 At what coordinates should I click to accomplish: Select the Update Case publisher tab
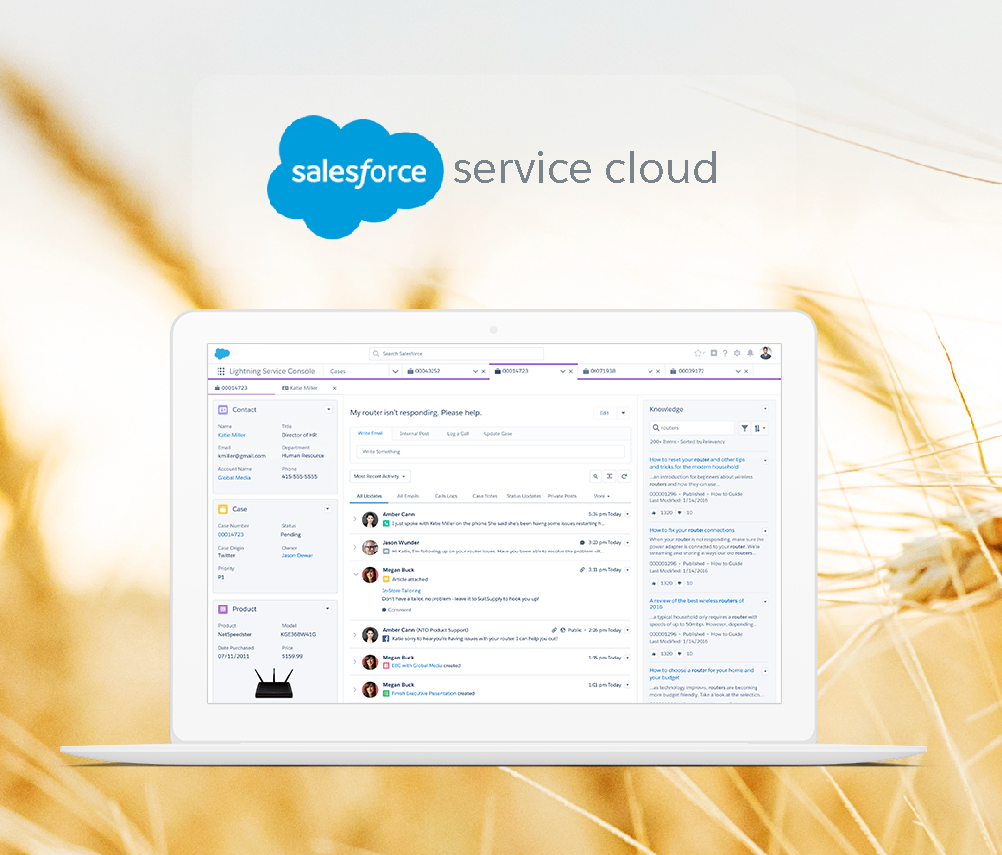(498, 434)
